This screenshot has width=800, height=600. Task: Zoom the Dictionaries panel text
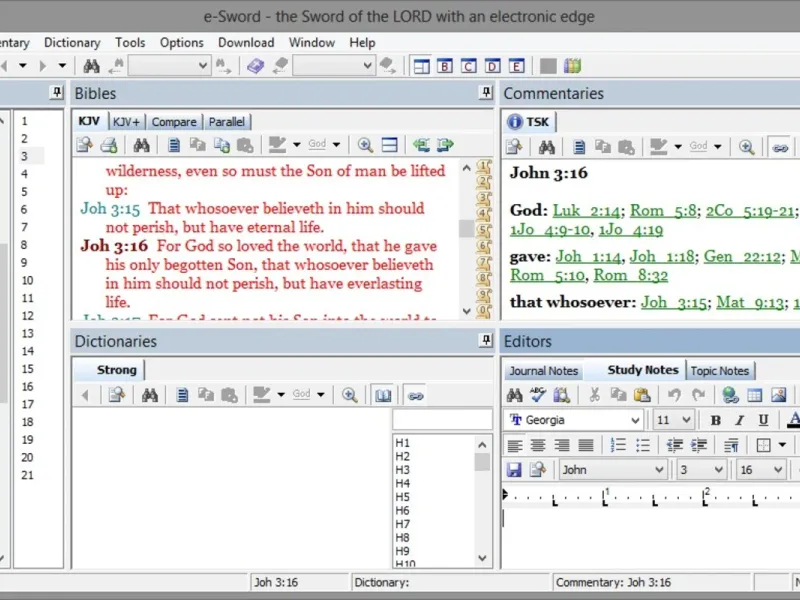(x=349, y=395)
